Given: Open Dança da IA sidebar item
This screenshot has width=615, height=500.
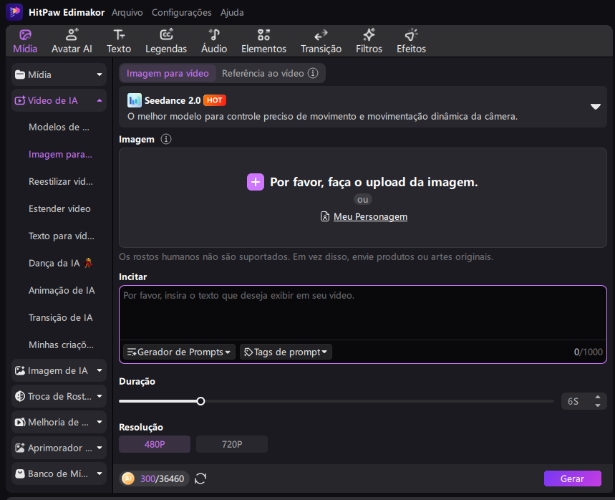Looking at the screenshot, I should (60, 263).
